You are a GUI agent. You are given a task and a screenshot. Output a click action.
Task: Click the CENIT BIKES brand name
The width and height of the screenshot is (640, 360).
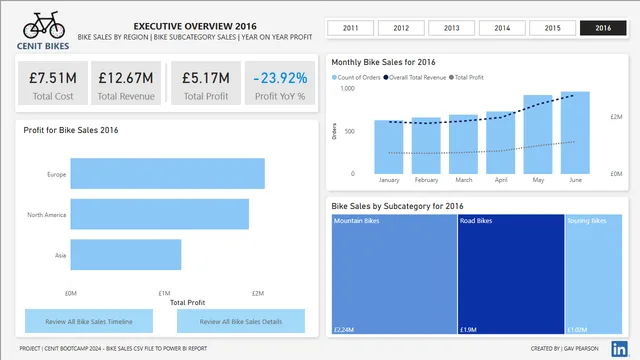pos(43,46)
